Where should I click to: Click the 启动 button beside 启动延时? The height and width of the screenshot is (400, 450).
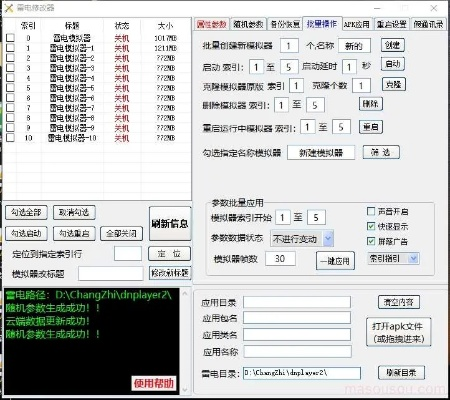pyautogui.click(x=393, y=64)
